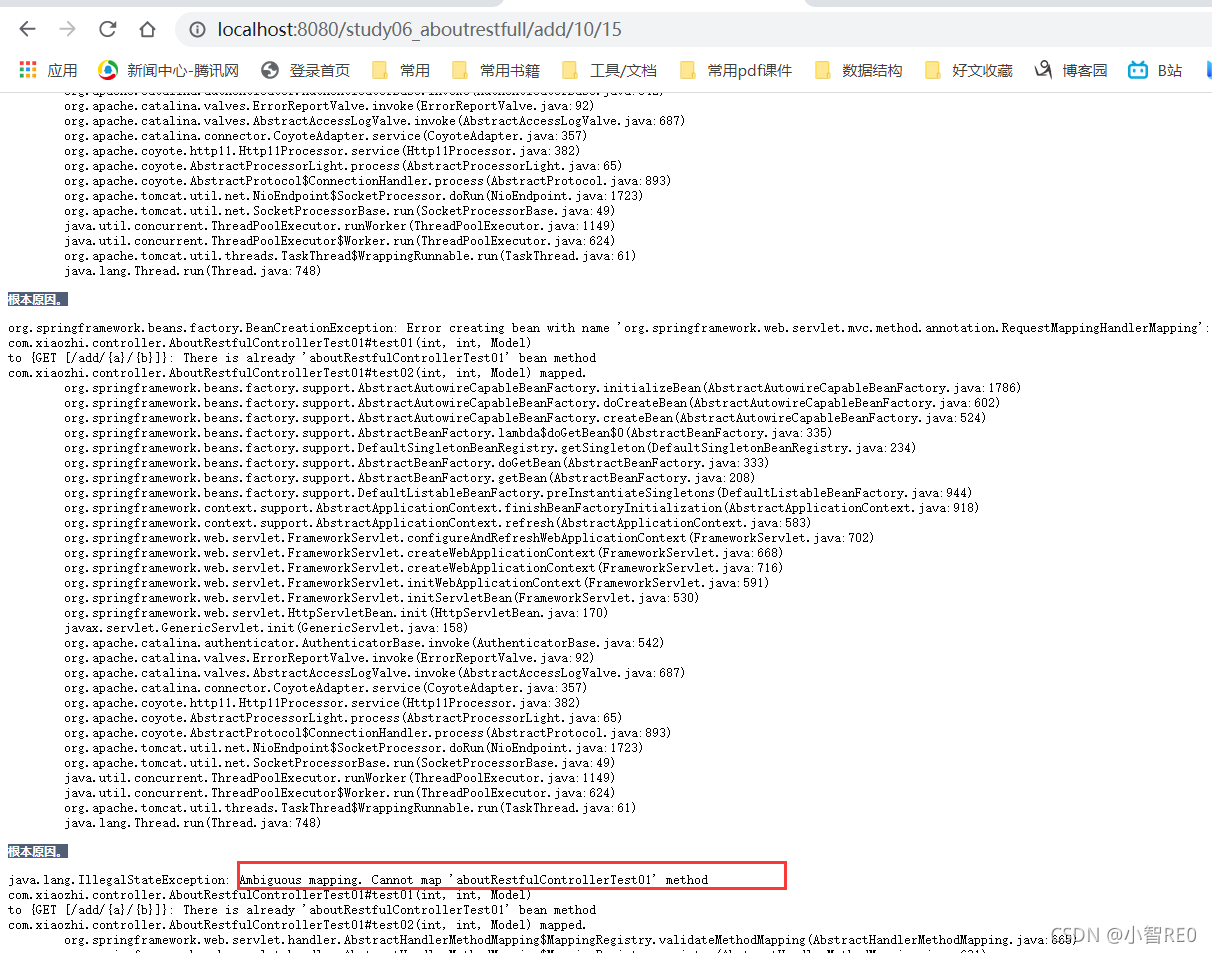Click validateMethodMapping stack trace line
The image size is (1212, 953).
coord(570,940)
